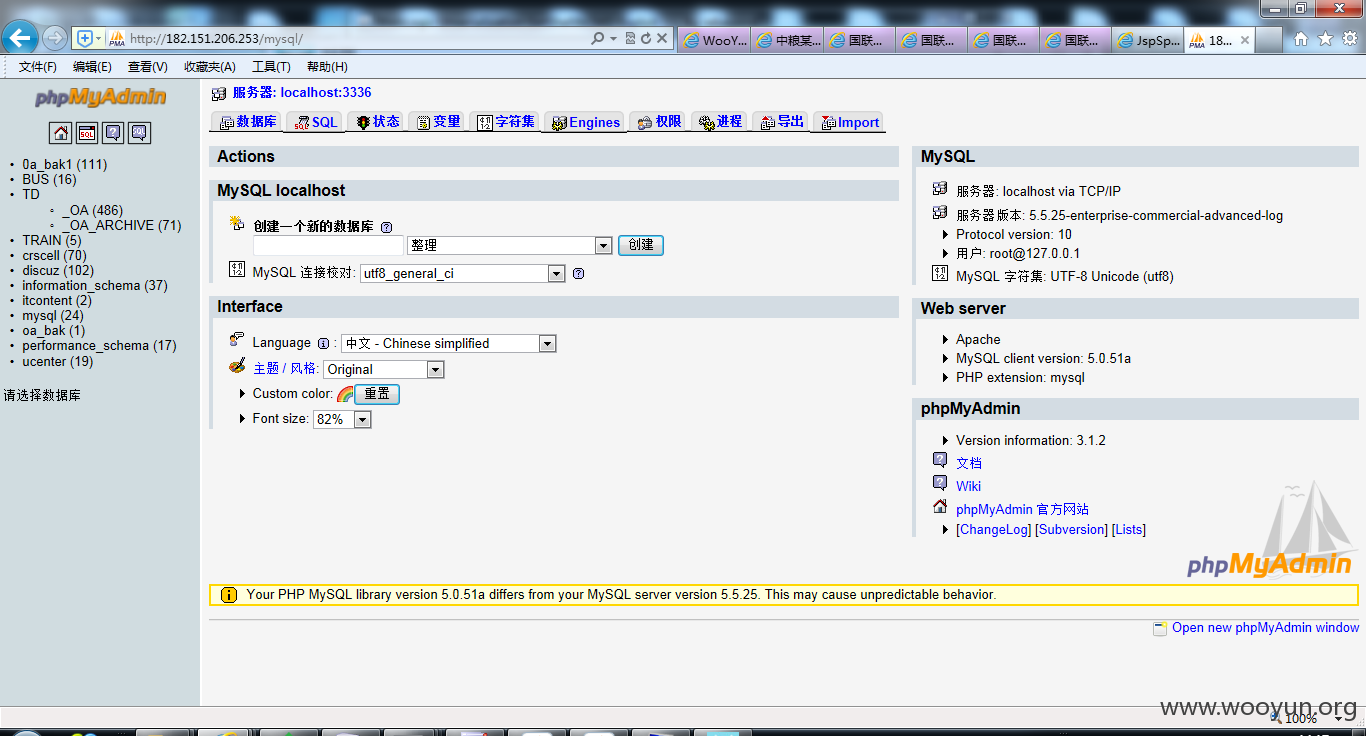Screen dimensions: 1366x736
Task: Open the 变量 (Variables) tab
Action: click(x=439, y=122)
